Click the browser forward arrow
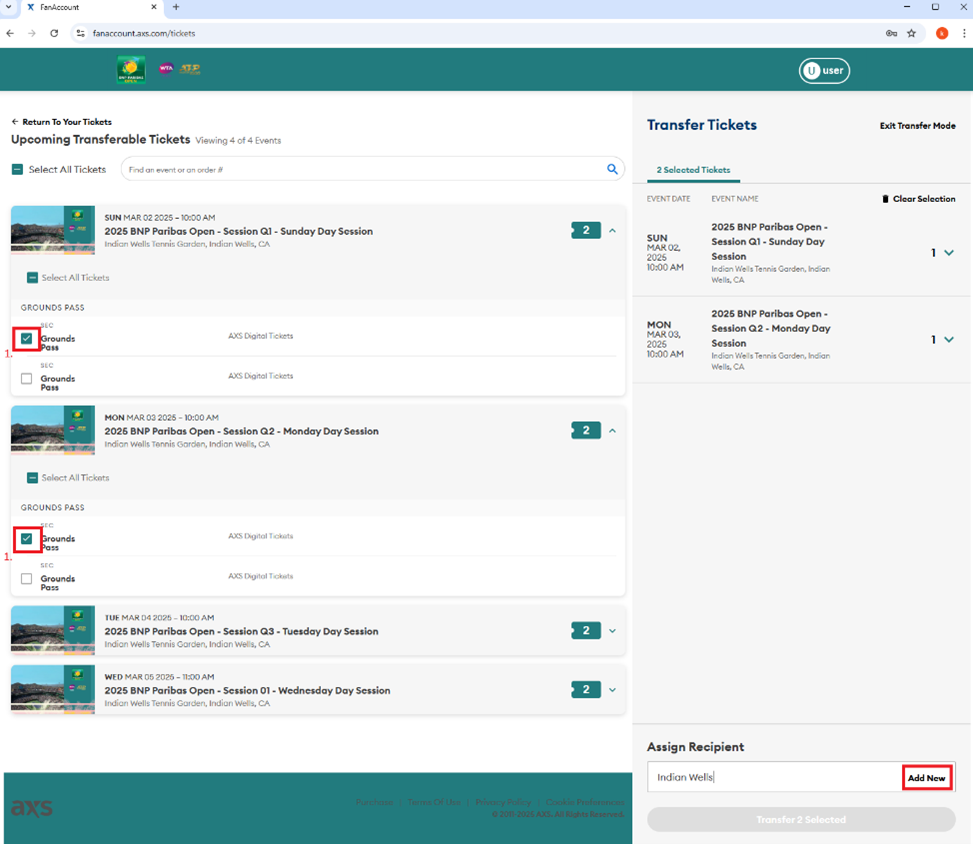This screenshot has height=844, width=973. pos(32,34)
